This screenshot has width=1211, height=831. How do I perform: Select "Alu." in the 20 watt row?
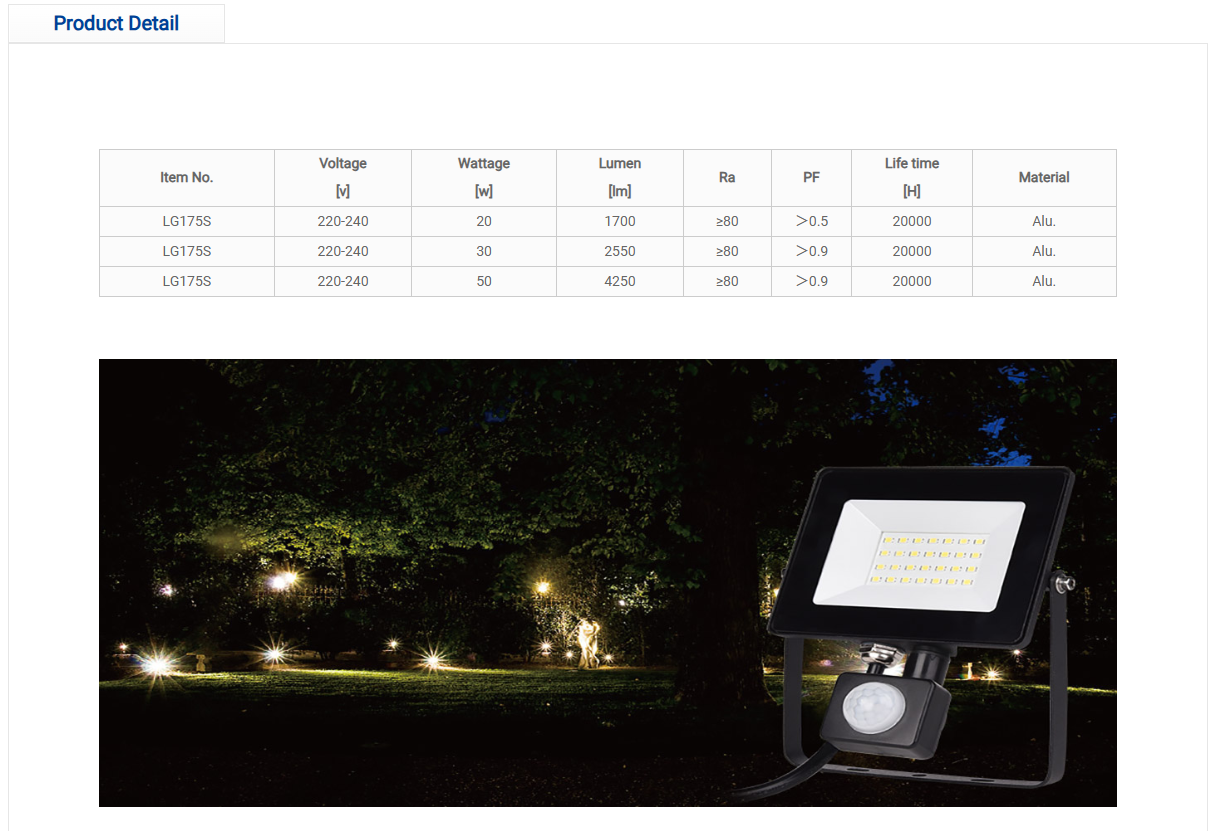click(1044, 222)
